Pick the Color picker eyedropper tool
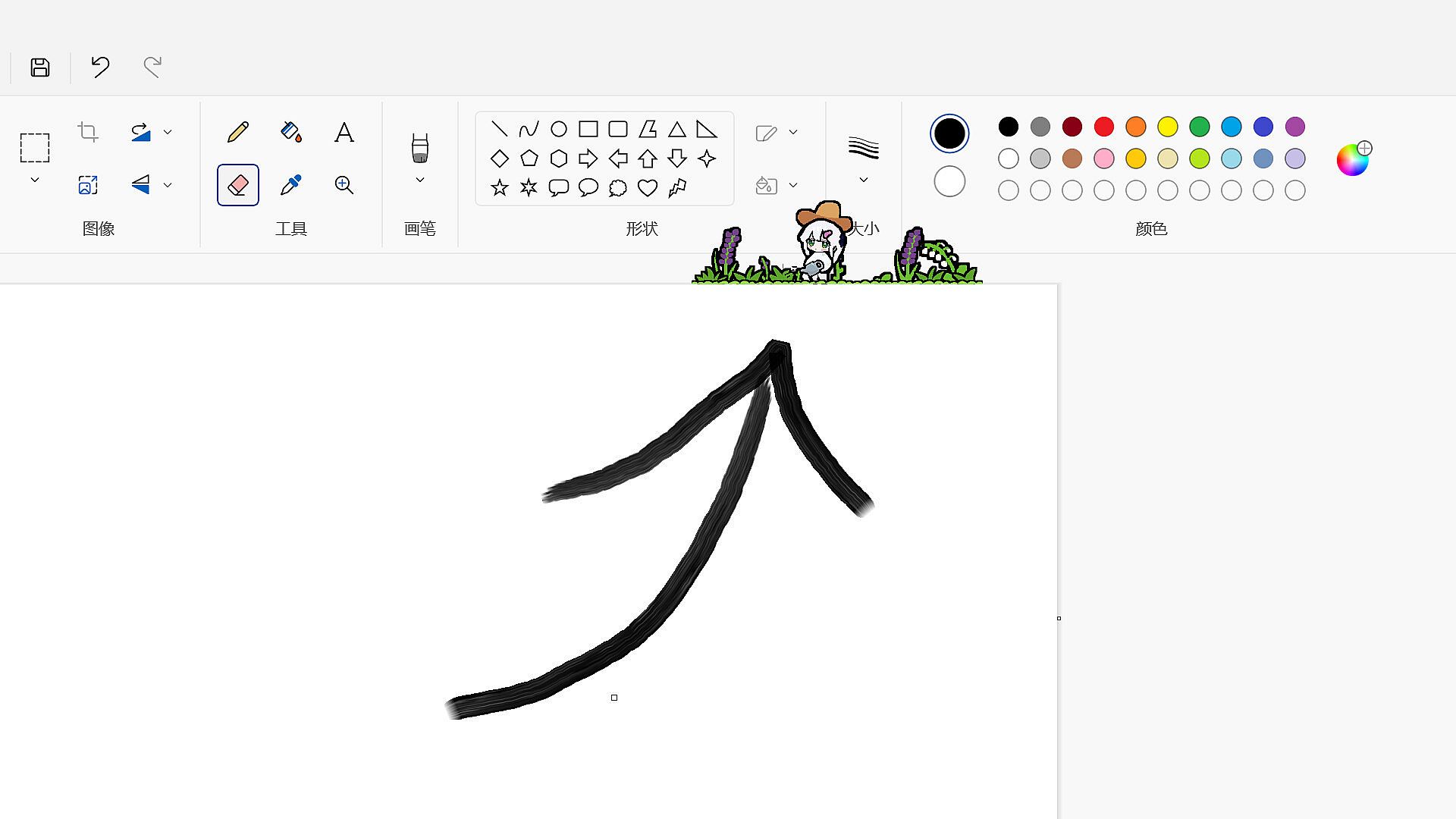The image size is (1456, 819). point(290,185)
